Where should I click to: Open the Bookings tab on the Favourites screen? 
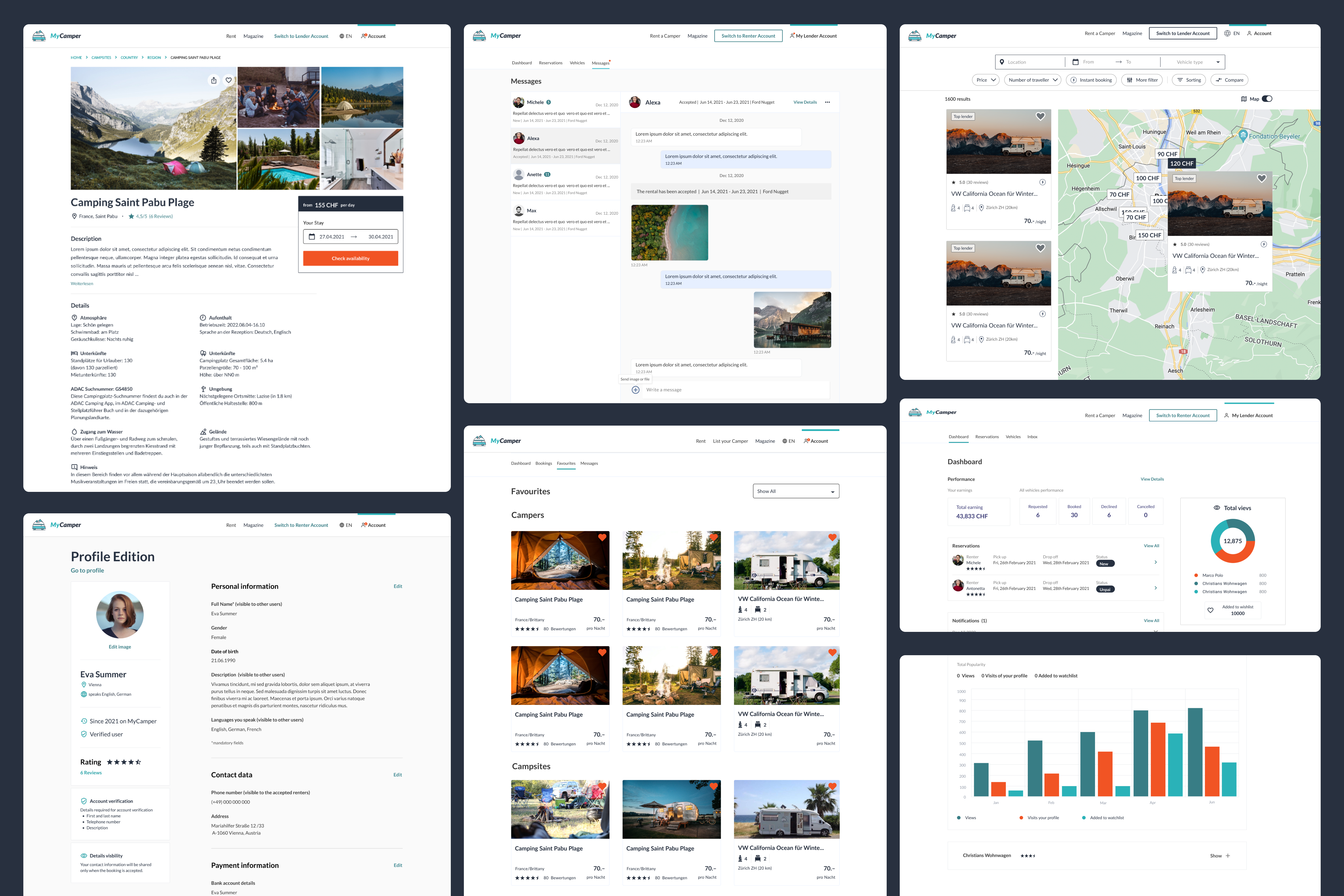(543, 463)
